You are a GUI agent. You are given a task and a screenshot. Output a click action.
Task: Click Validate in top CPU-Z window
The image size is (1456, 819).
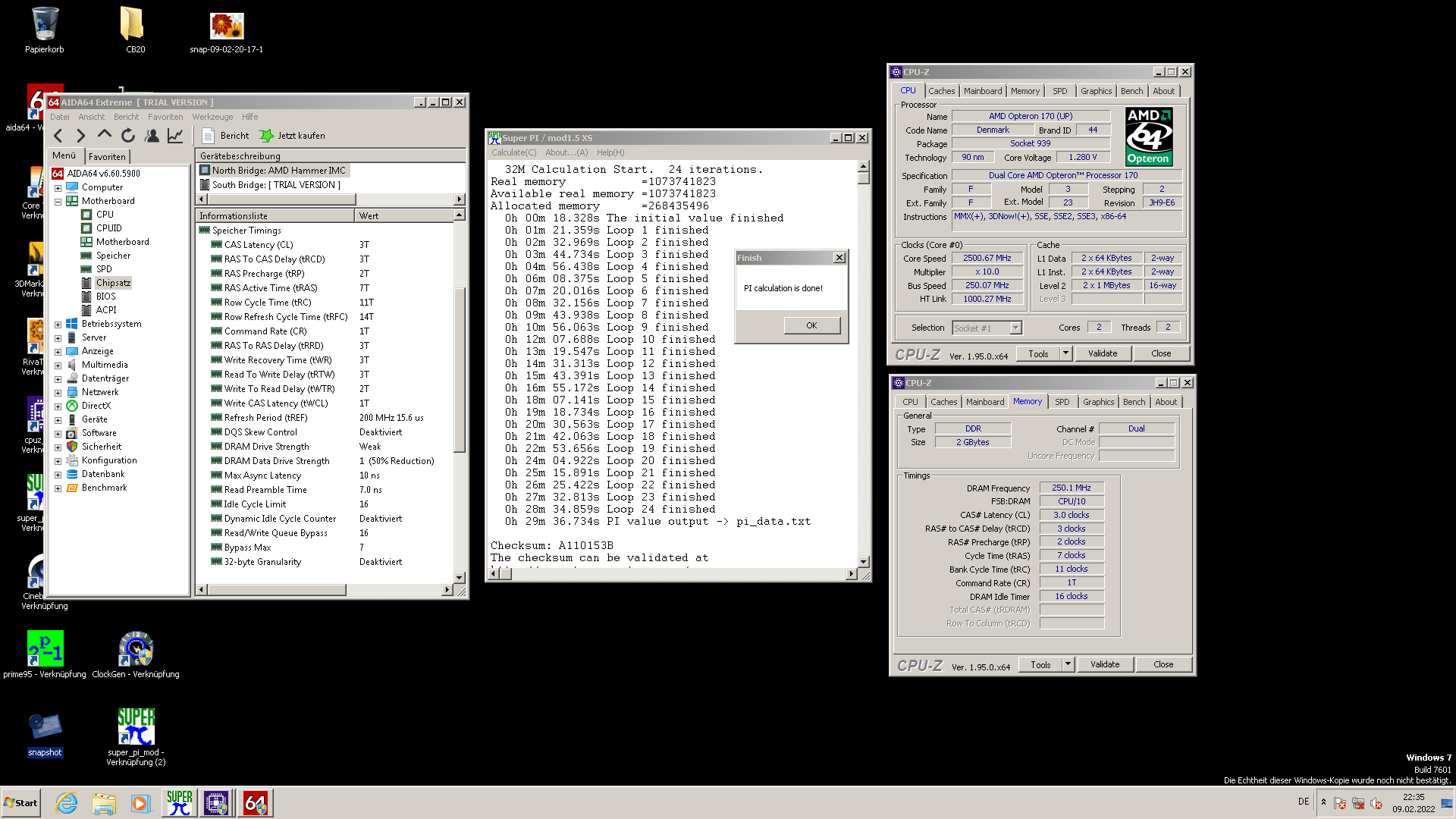click(x=1102, y=353)
